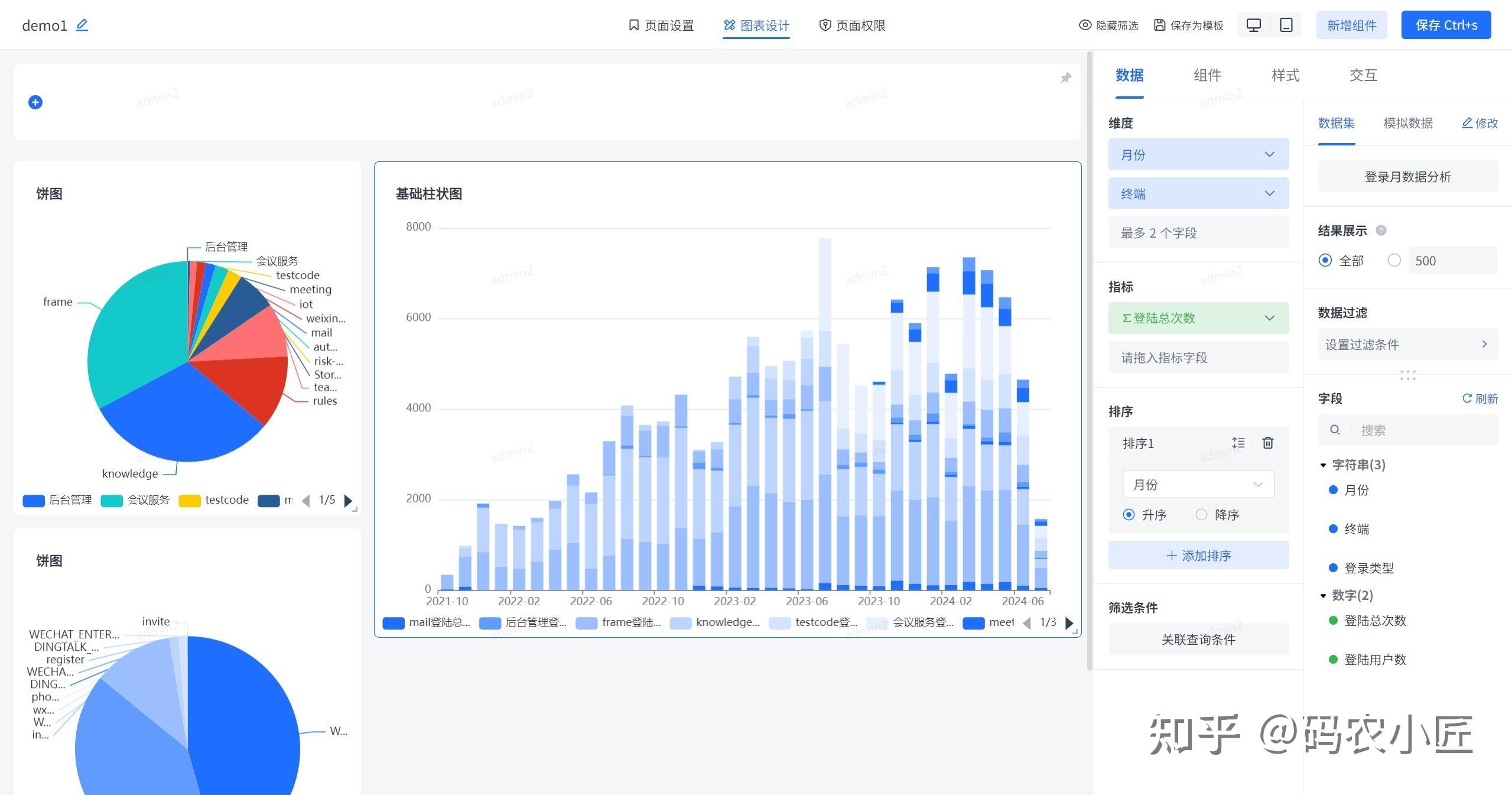This screenshot has height=795, width=1512.
Task: Open the 页面权限 tab
Action: pyautogui.click(x=852, y=25)
